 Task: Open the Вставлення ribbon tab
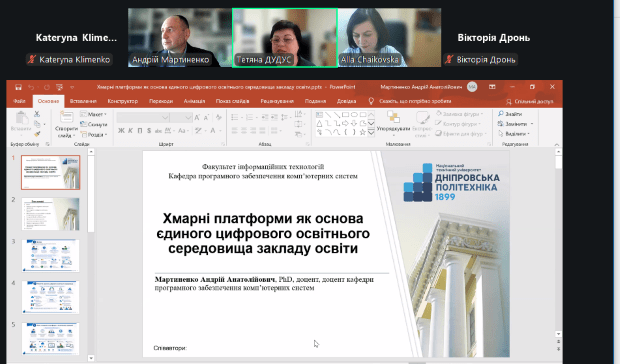(x=83, y=101)
